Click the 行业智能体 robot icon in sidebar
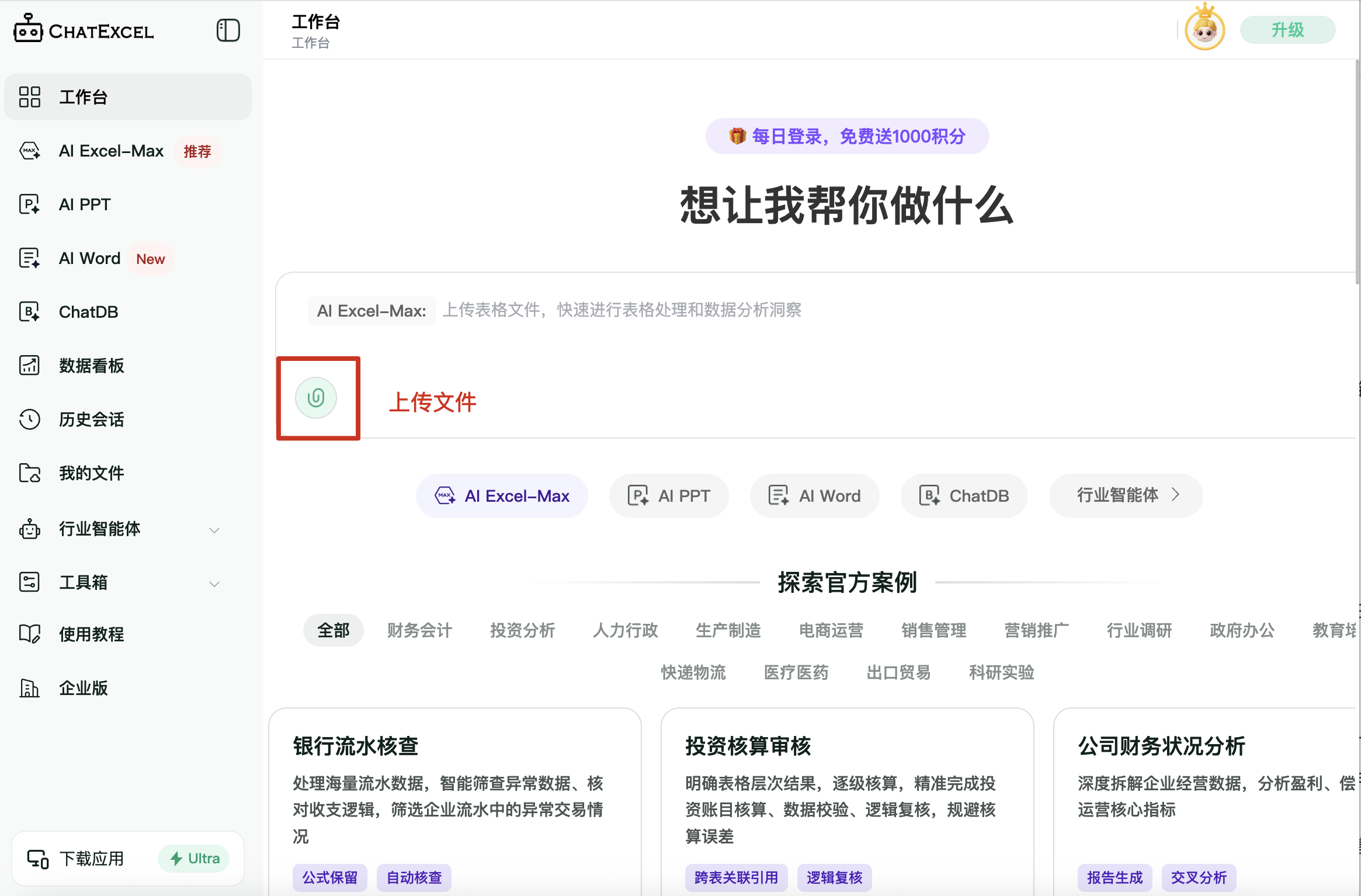 point(29,529)
